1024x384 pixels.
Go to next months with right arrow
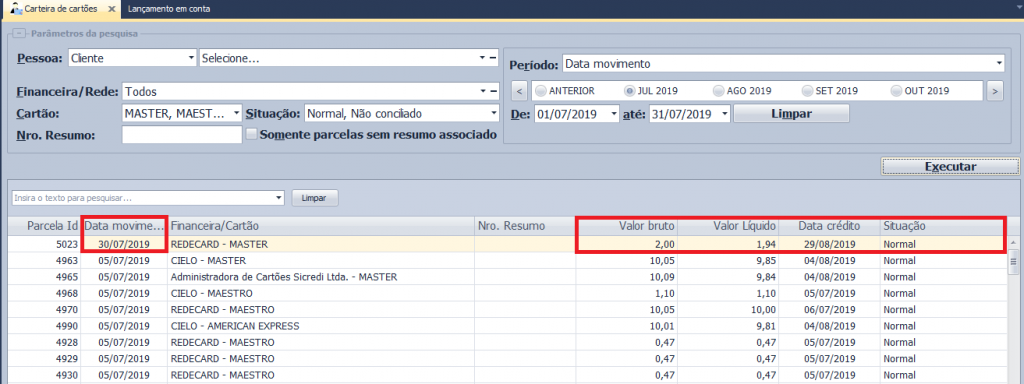[994, 91]
